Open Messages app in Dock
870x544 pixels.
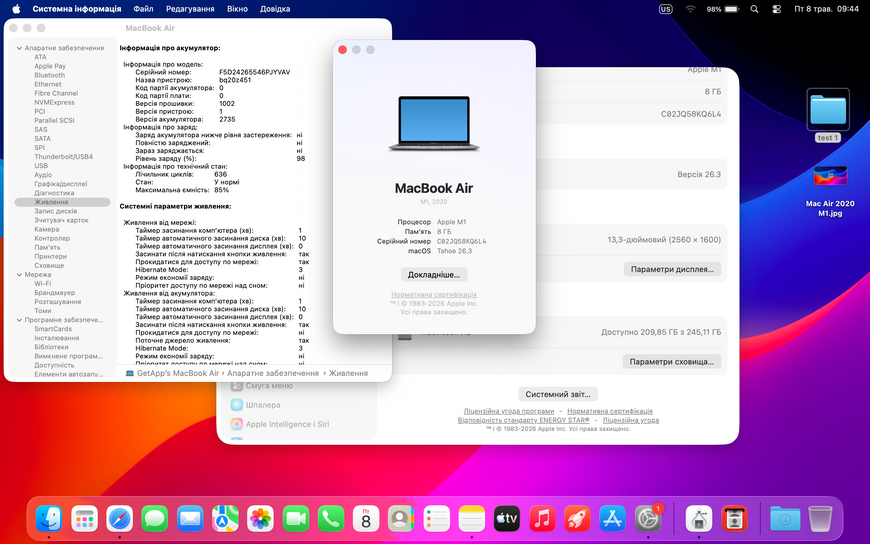155,519
